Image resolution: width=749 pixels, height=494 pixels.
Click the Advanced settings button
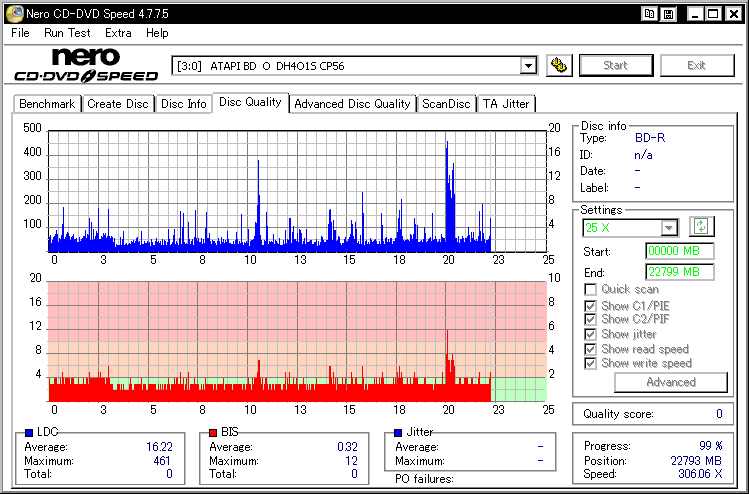671,382
